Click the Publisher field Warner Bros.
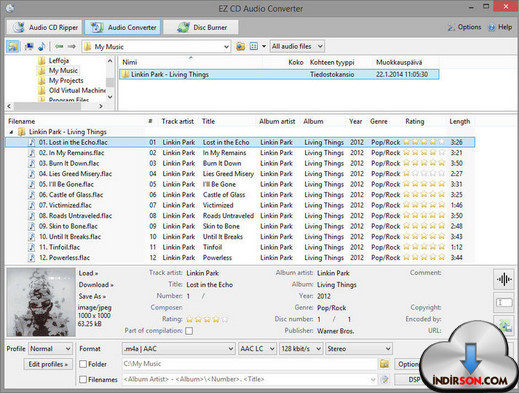The image size is (519, 393). 335,331
